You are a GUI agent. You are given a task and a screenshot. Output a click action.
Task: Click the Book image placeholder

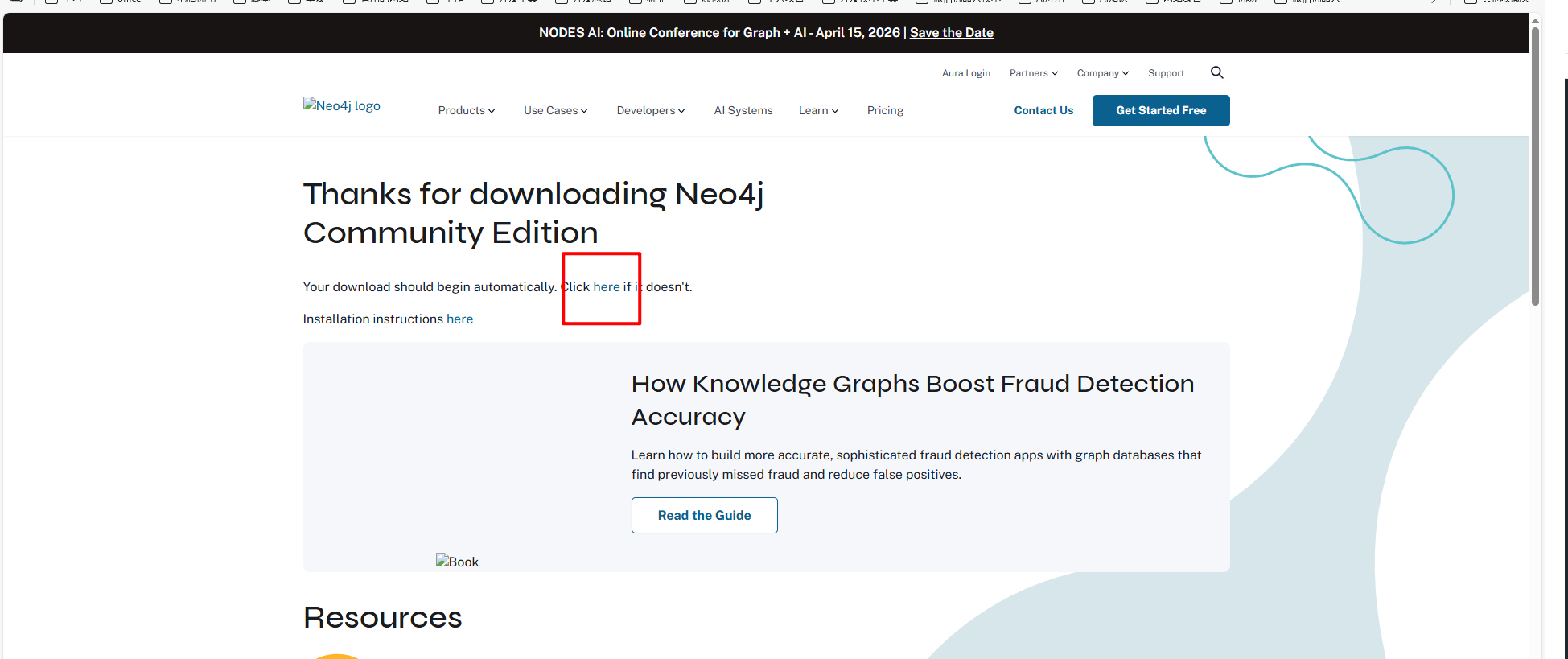(x=457, y=561)
